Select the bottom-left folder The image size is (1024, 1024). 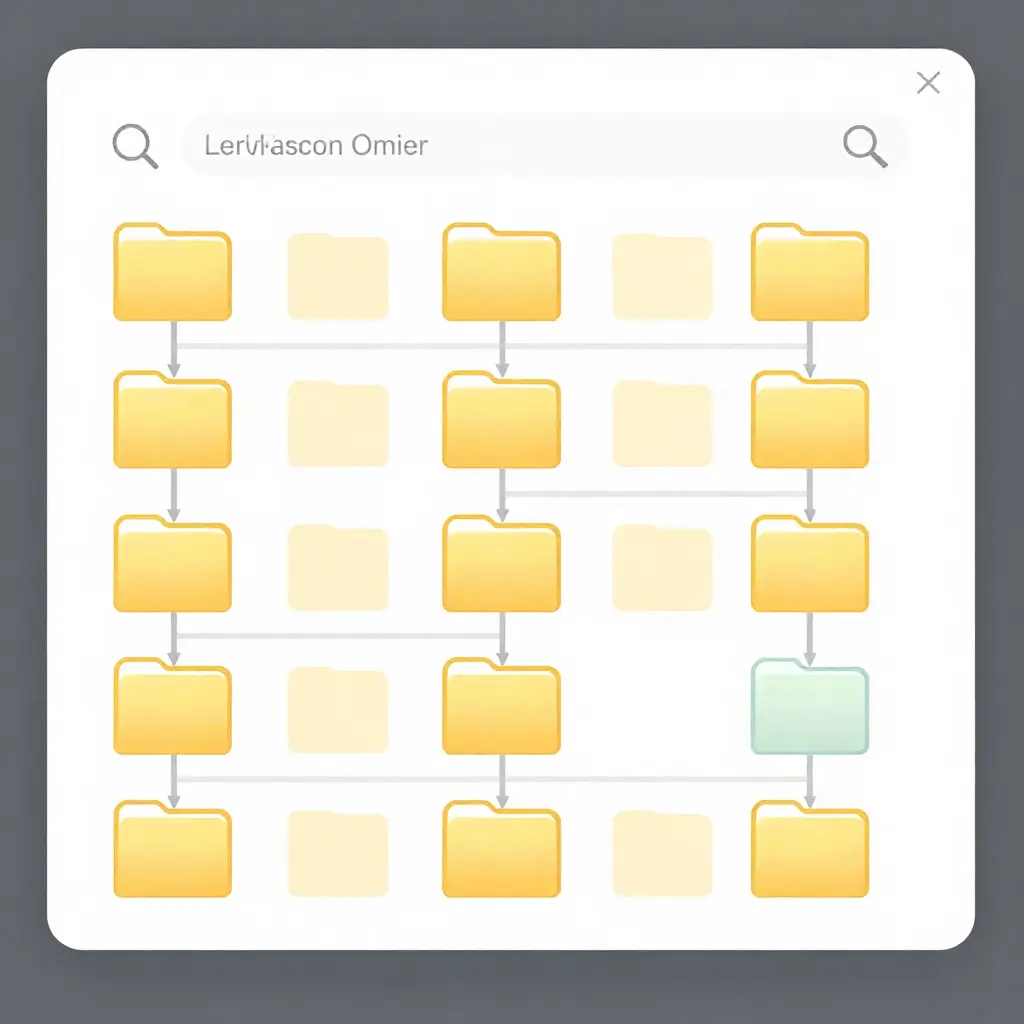click(172, 850)
